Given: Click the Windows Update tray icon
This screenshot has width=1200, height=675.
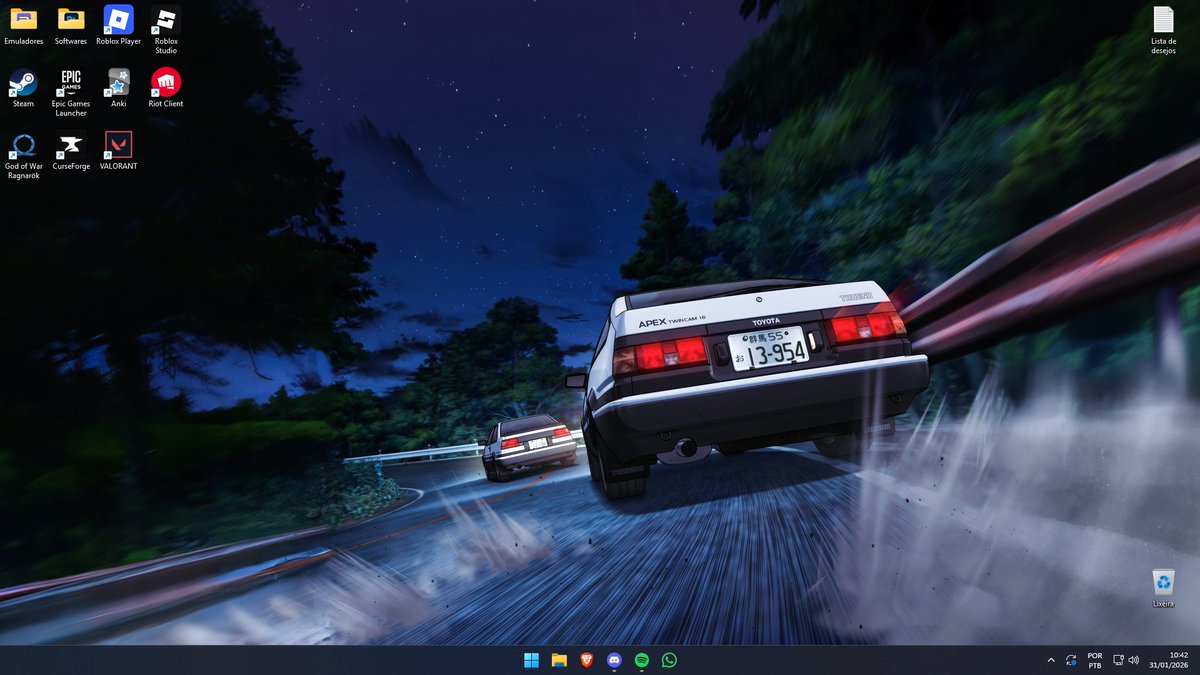Looking at the screenshot, I should (x=1071, y=660).
